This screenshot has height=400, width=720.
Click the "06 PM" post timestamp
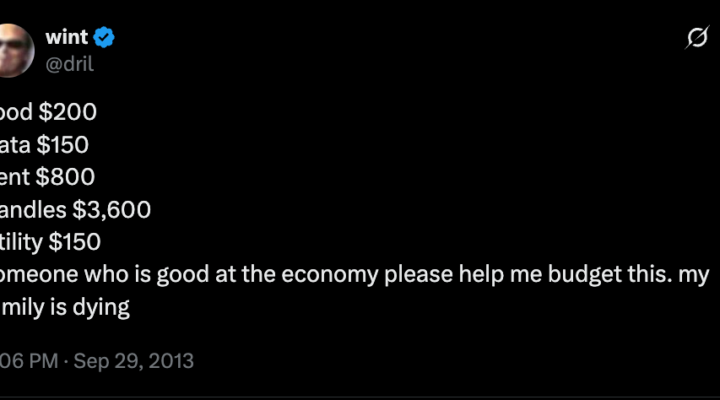[29, 361]
